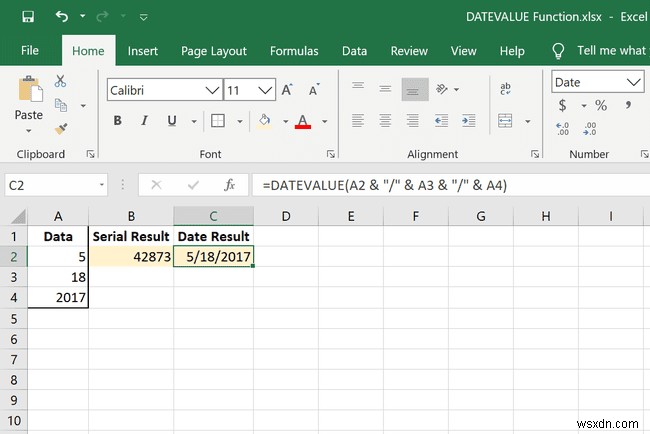
Task: Increase Decimal places button
Action: point(563,129)
